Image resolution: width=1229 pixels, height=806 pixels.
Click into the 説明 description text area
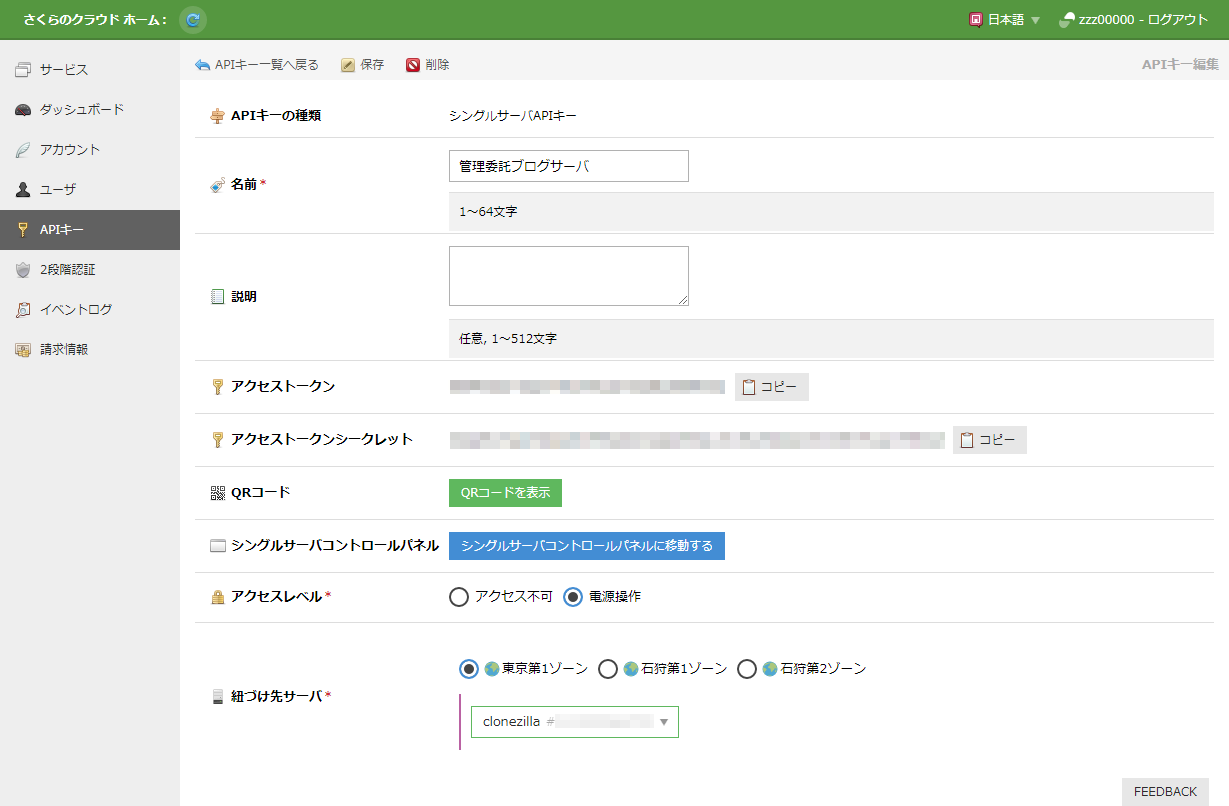568,276
